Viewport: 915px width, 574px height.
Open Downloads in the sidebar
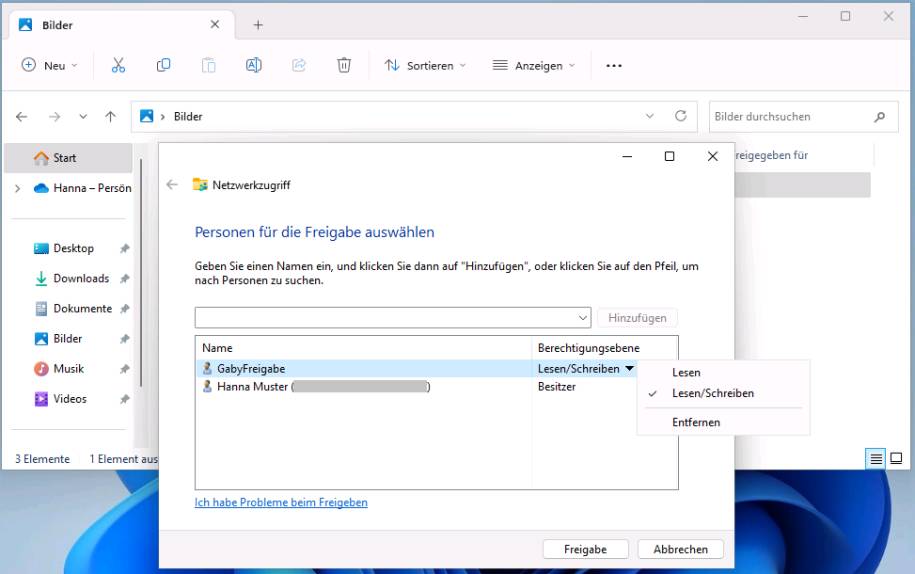click(x=81, y=278)
